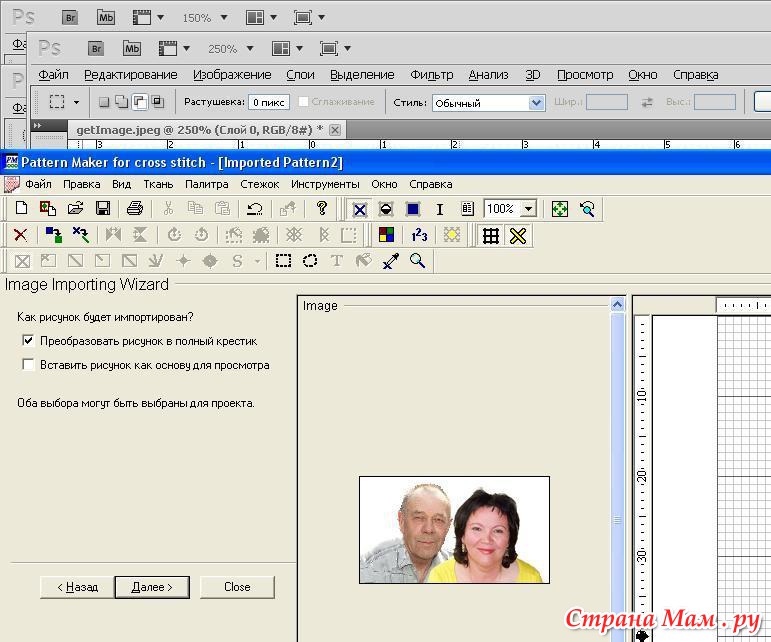
Task: Select the solid blue square view icon
Action: tap(413, 209)
